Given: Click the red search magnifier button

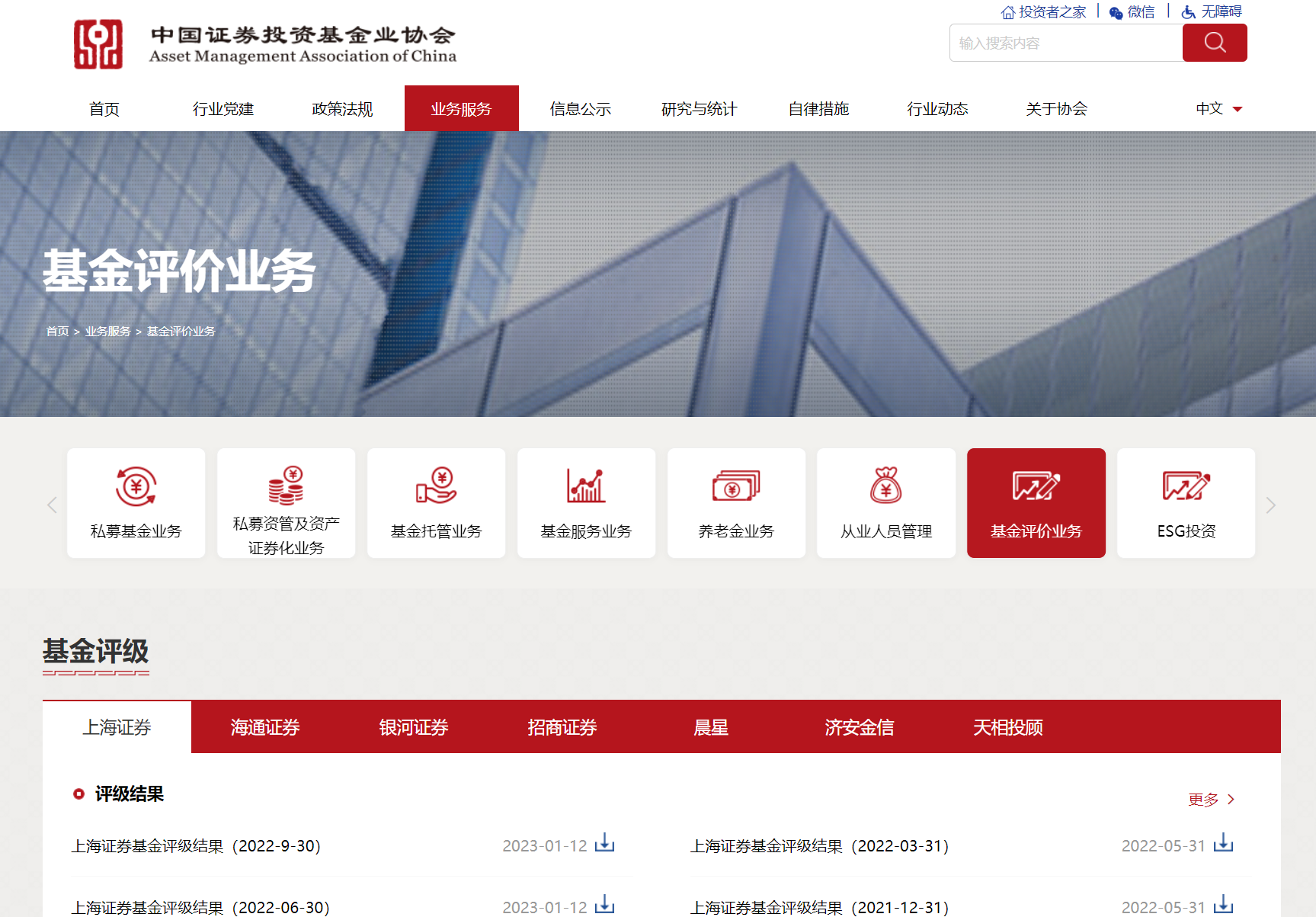Looking at the screenshot, I should (1215, 43).
